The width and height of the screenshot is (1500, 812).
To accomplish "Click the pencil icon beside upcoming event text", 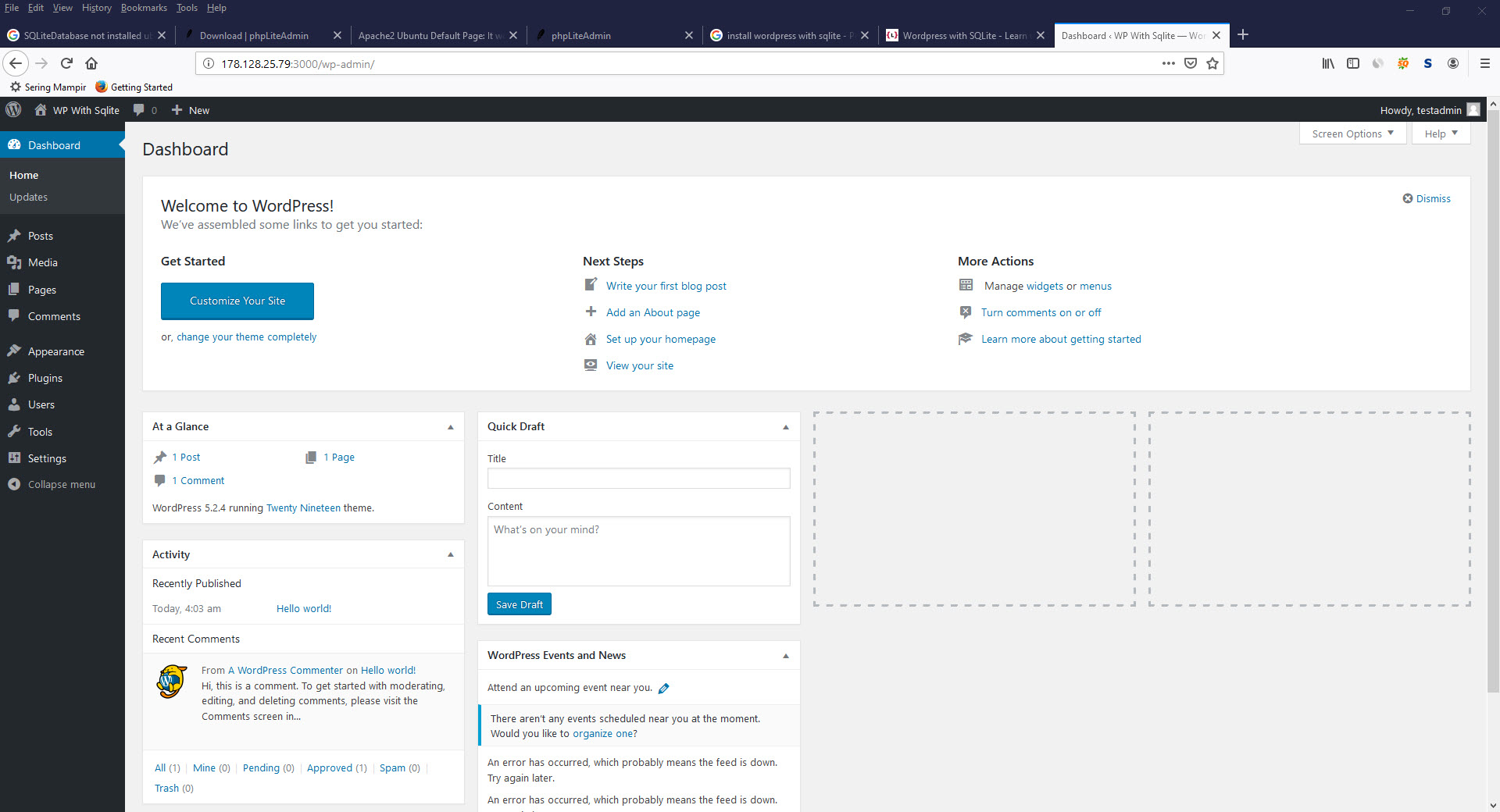I will [664, 688].
